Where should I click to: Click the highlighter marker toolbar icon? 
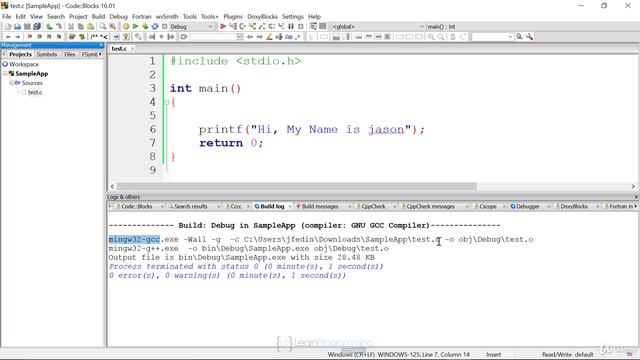click(269, 37)
